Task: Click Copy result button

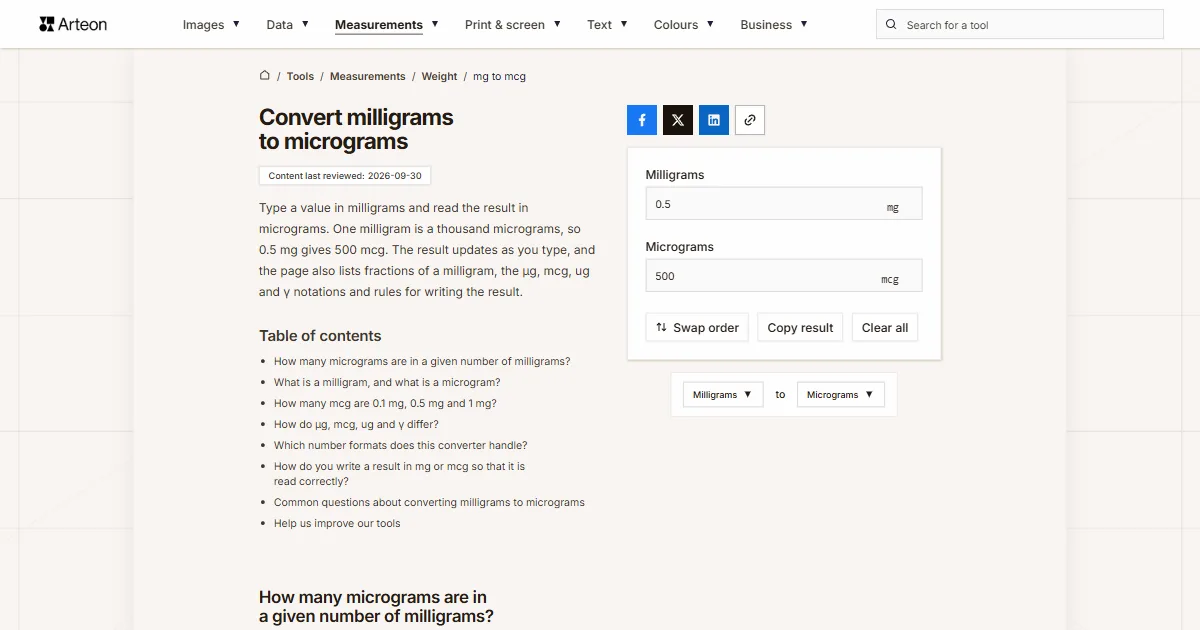Action: (x=800, y=328)
